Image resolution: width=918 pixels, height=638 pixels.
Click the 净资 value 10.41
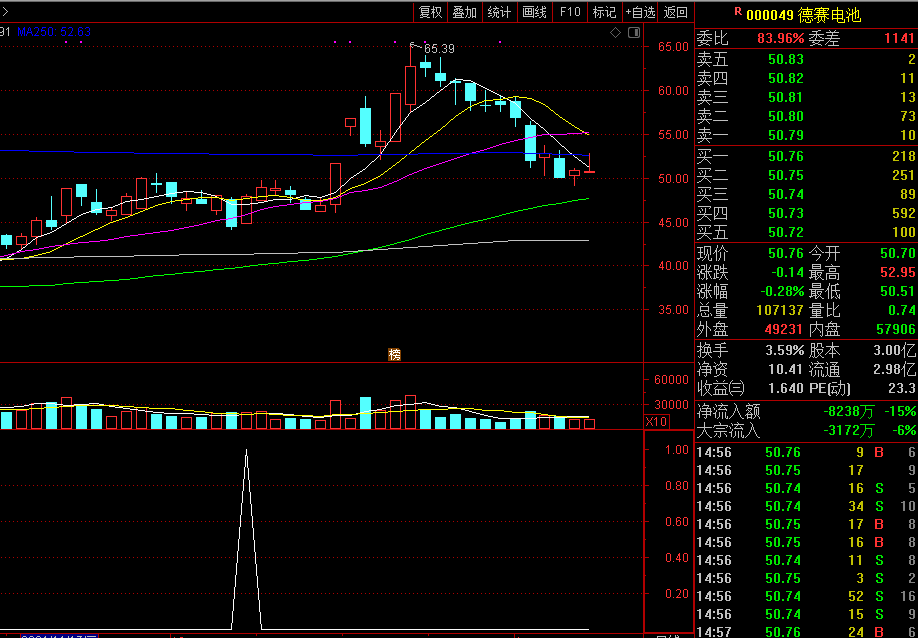pyautogui.click(x=786, y=369)
